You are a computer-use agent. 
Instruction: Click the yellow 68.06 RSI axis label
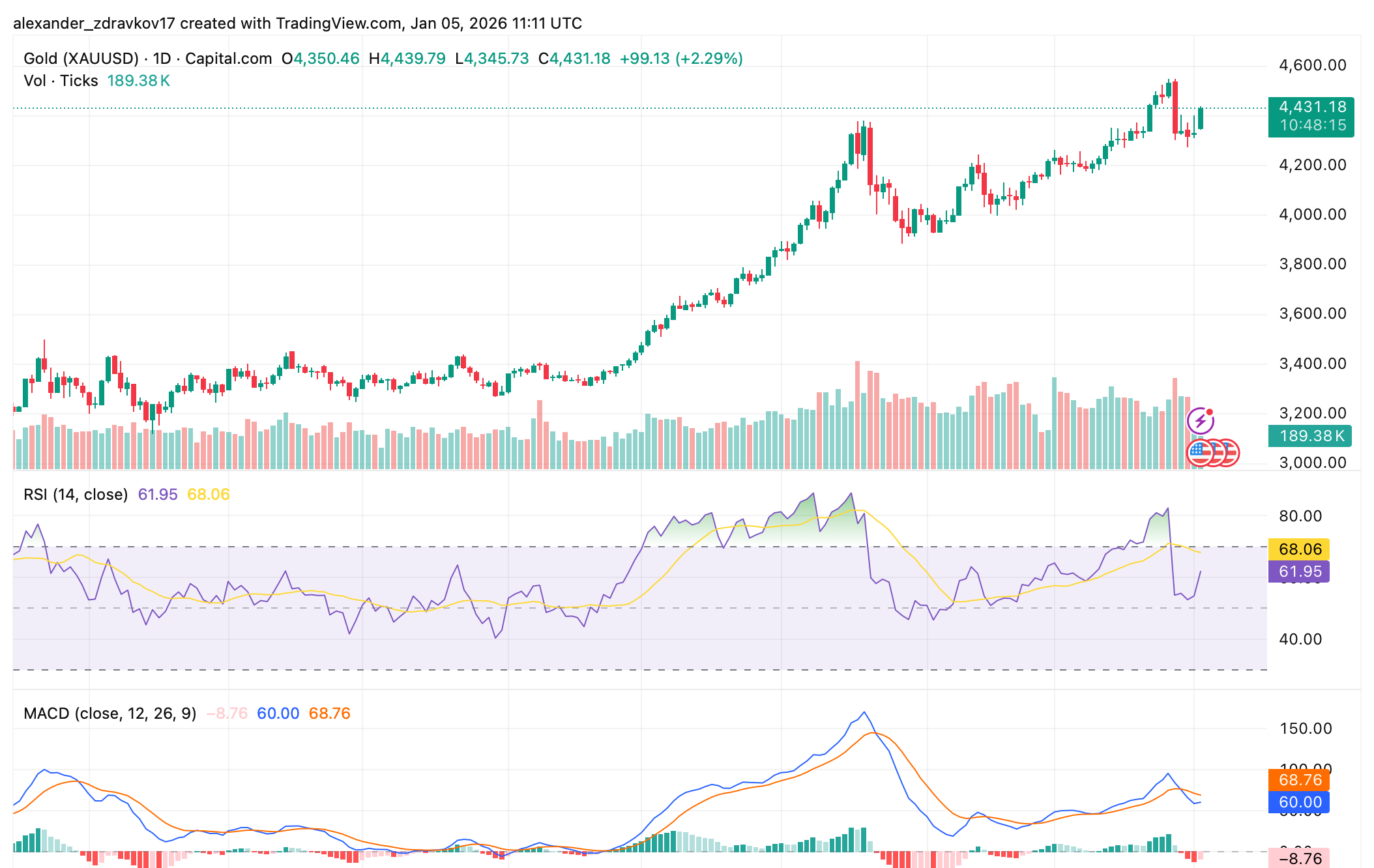[1299, 549]
